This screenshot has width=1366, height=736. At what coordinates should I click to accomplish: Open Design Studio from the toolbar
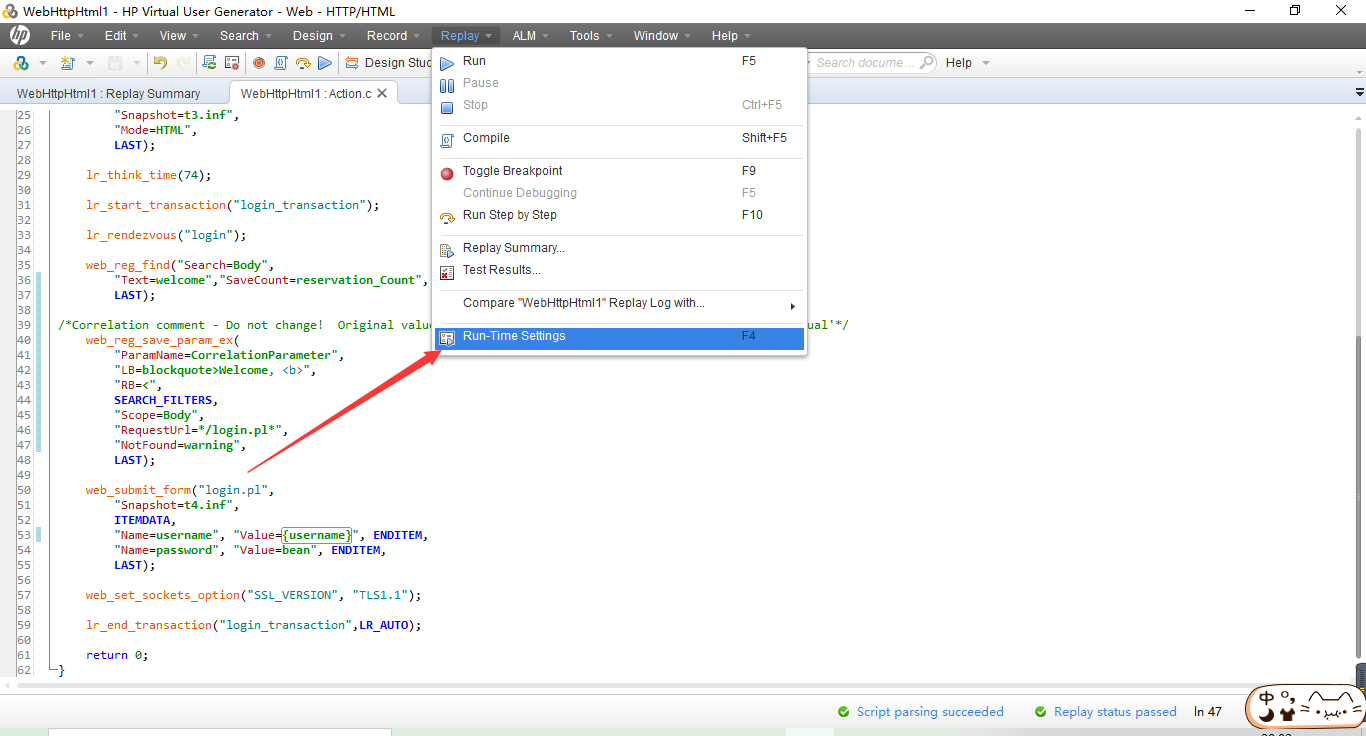pos(390,63)
